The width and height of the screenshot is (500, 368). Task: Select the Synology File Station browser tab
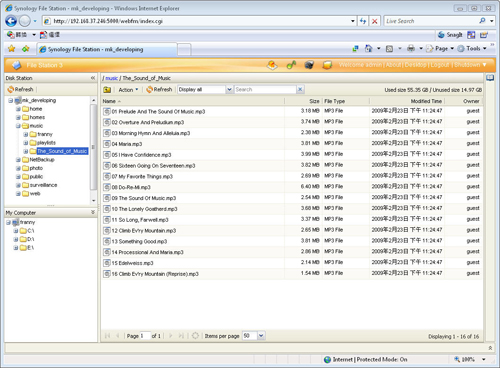pos(107,49)
